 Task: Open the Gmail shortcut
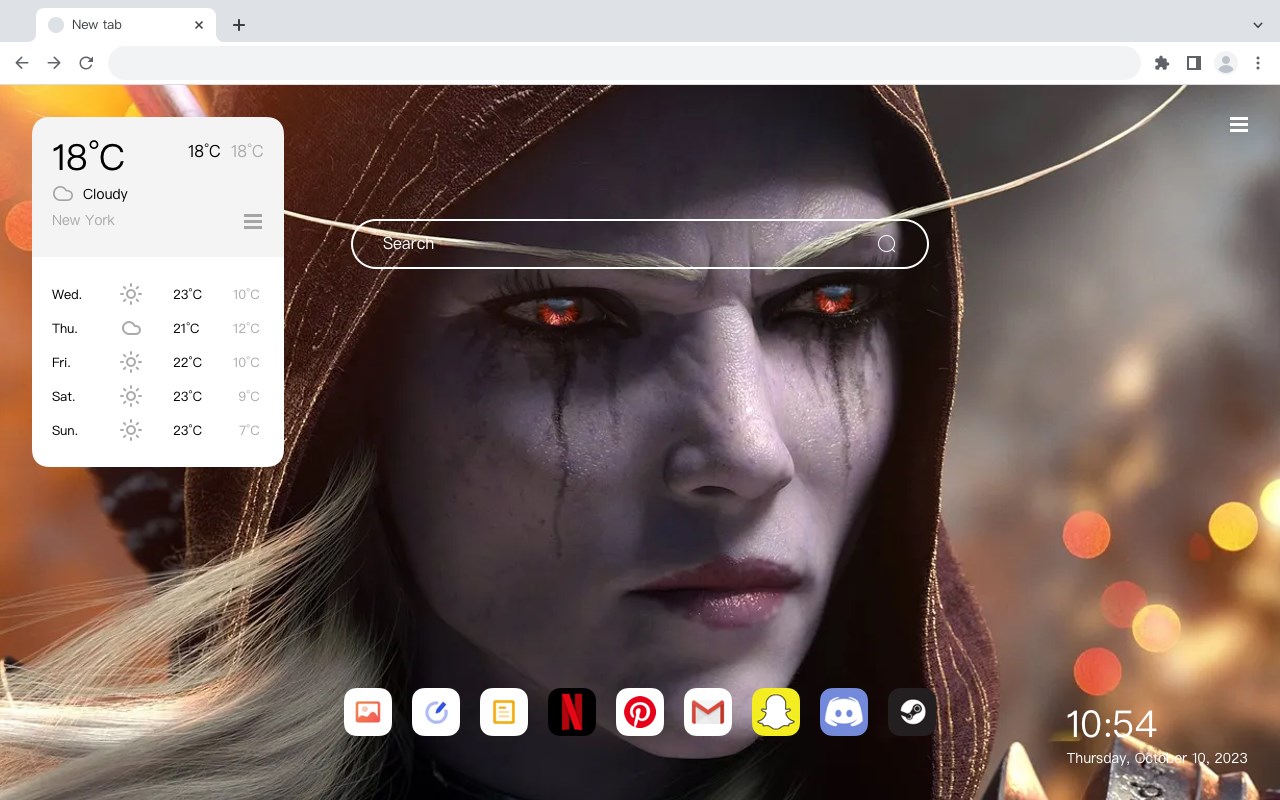click(x=708, y=712)
